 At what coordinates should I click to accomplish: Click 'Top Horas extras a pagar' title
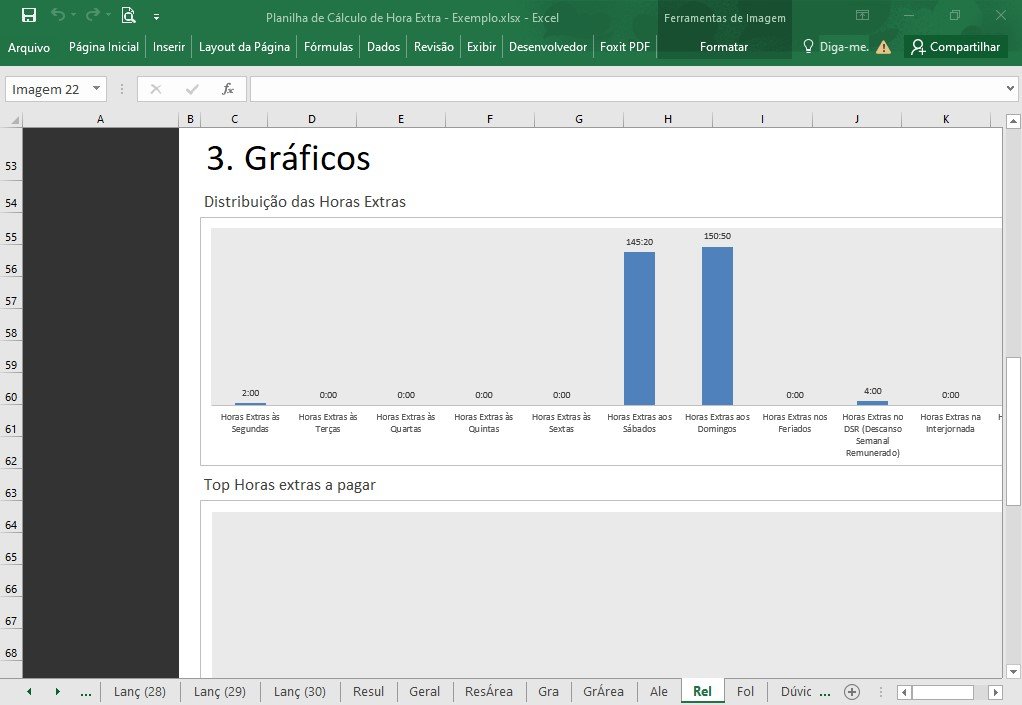(x=289, y=485)
